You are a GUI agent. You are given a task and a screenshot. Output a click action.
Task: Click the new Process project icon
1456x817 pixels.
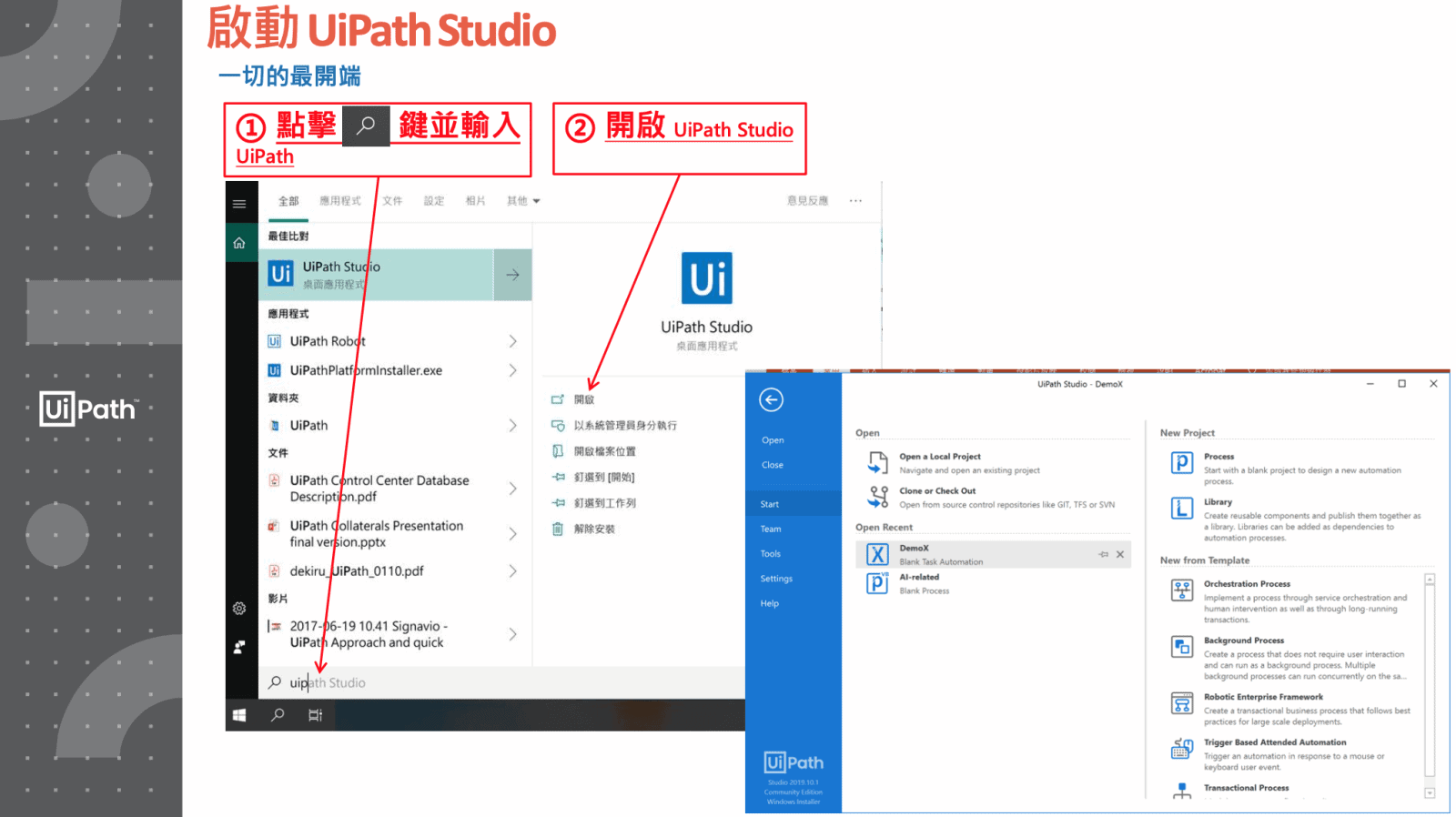pyautogui.click(x=1182, y=463)
